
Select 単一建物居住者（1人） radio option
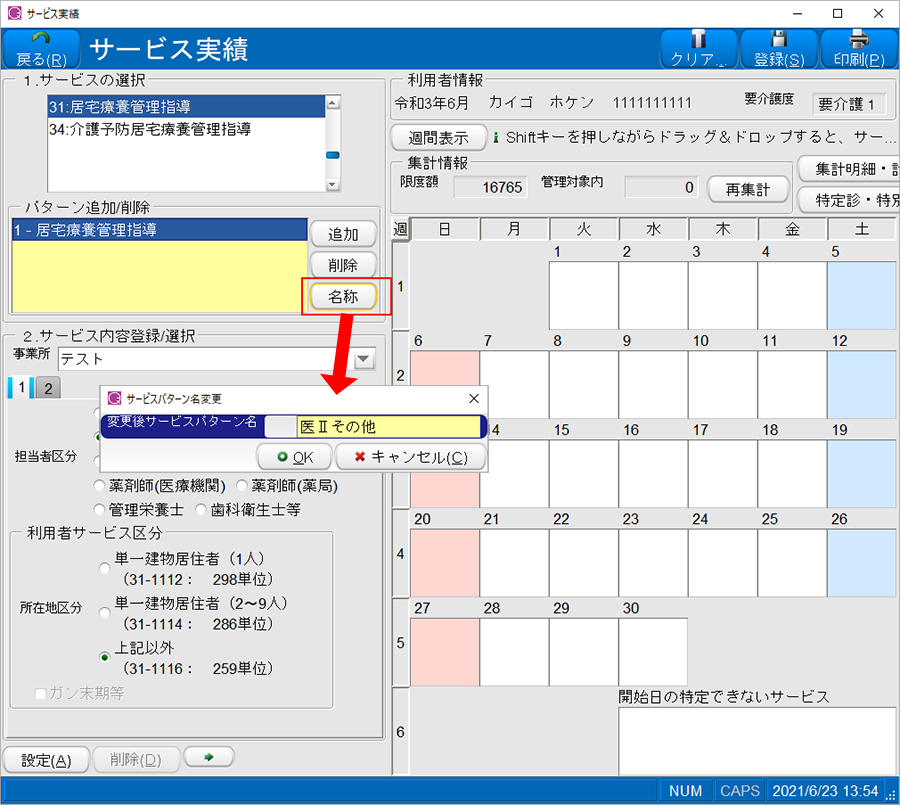[x=104, y=568]
